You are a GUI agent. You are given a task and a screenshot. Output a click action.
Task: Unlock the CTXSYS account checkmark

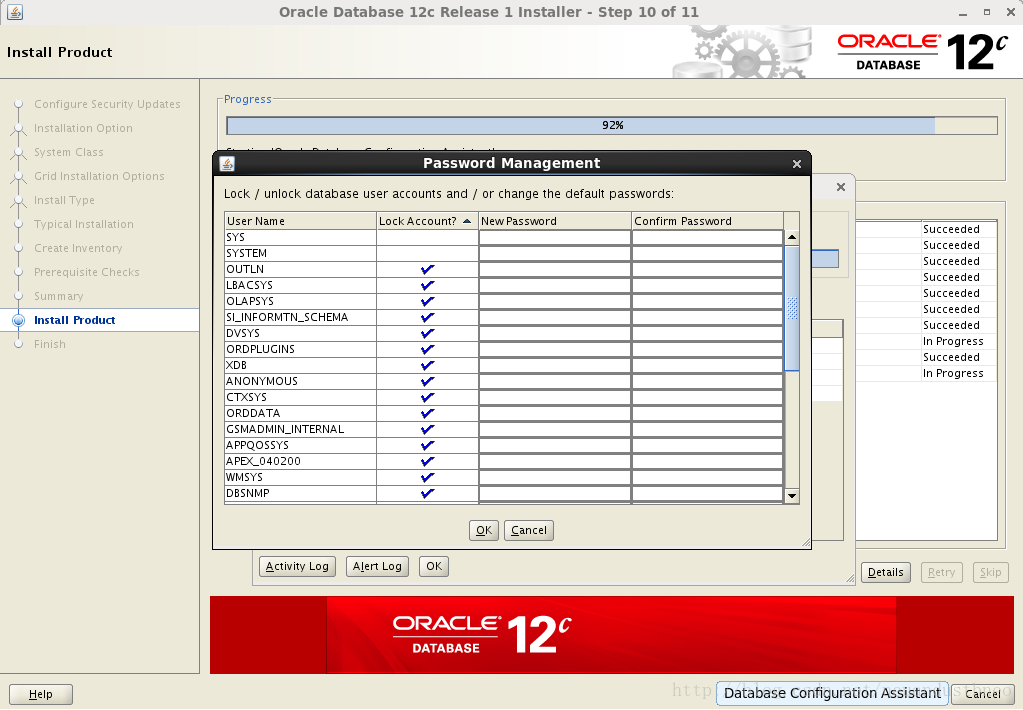[x=427, y=397]
